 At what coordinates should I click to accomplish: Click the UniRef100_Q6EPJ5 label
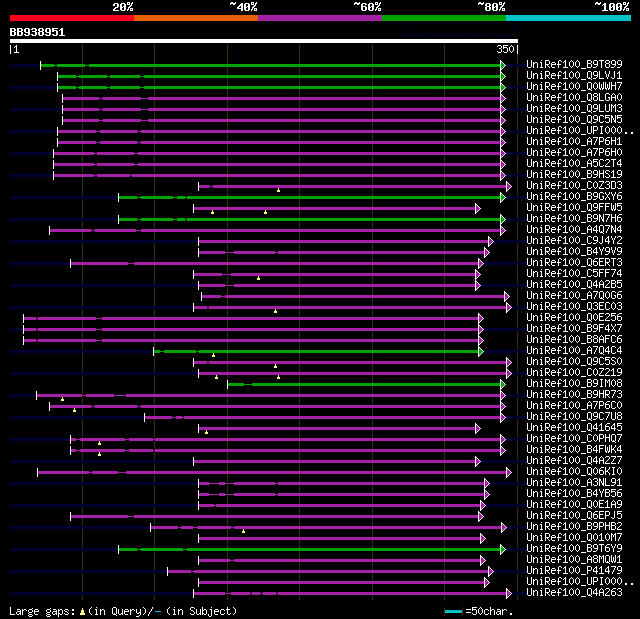click(574, 516)
